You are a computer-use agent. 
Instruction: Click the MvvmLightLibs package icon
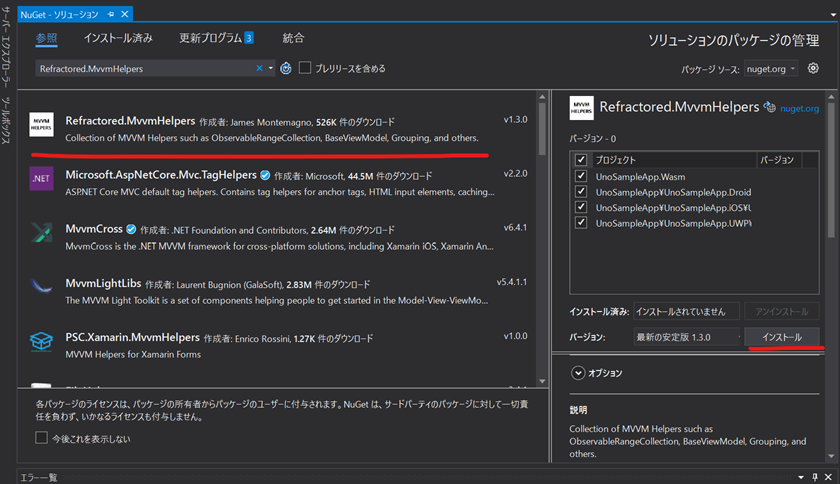pos(41,287)
